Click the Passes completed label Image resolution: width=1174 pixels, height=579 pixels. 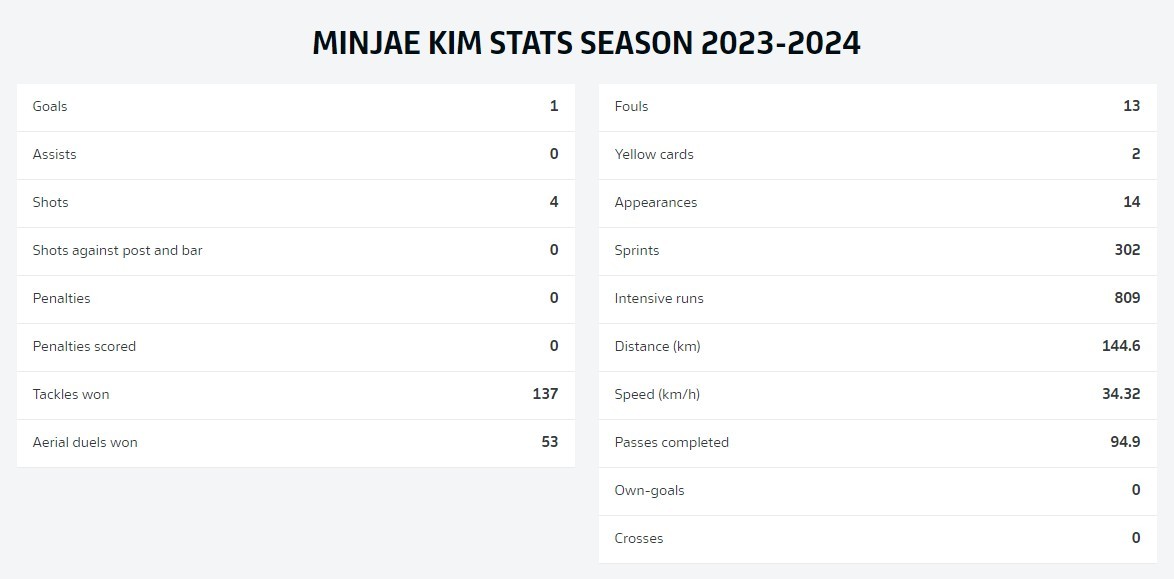click(671, 442)
